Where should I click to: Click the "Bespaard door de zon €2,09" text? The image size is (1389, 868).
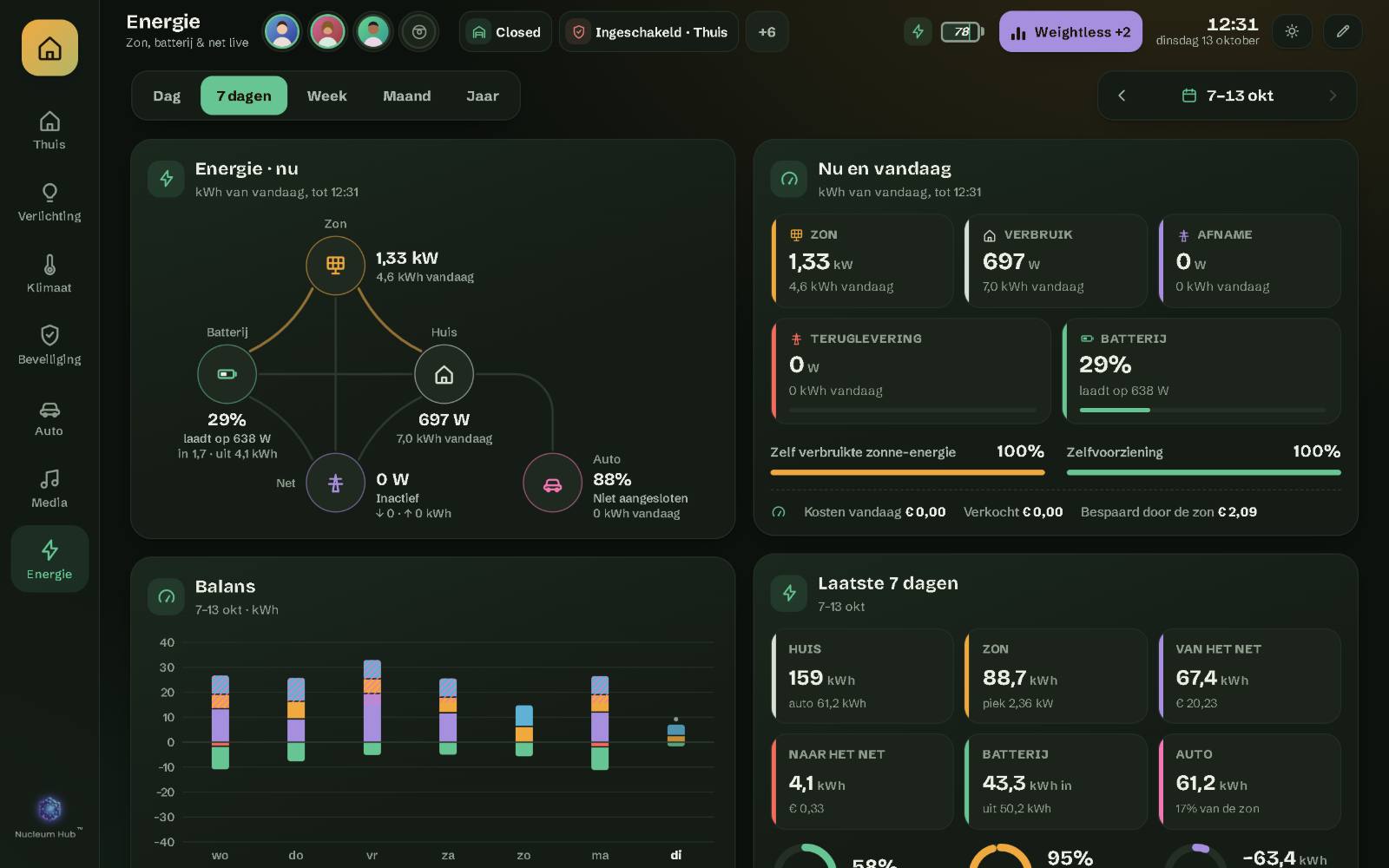point(1168,512)
